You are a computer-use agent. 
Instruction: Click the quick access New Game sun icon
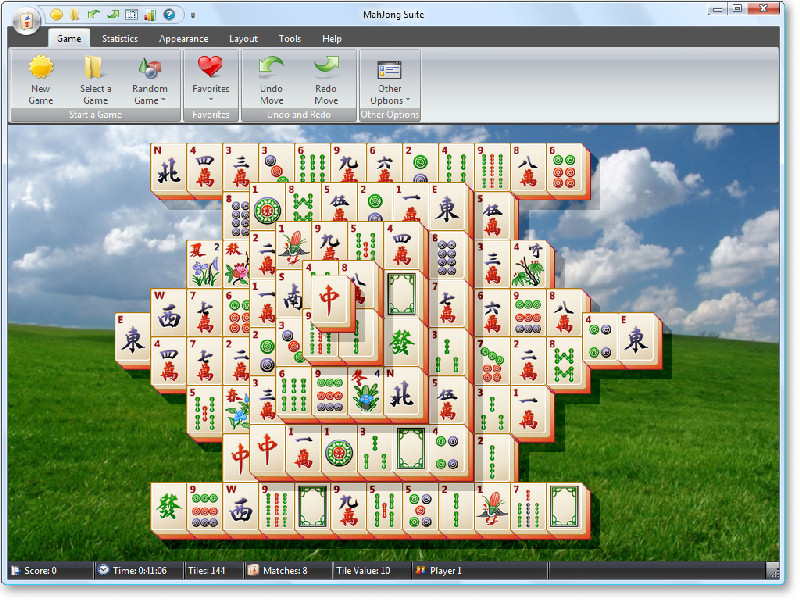pyautogui.click(x=56, y=14)
